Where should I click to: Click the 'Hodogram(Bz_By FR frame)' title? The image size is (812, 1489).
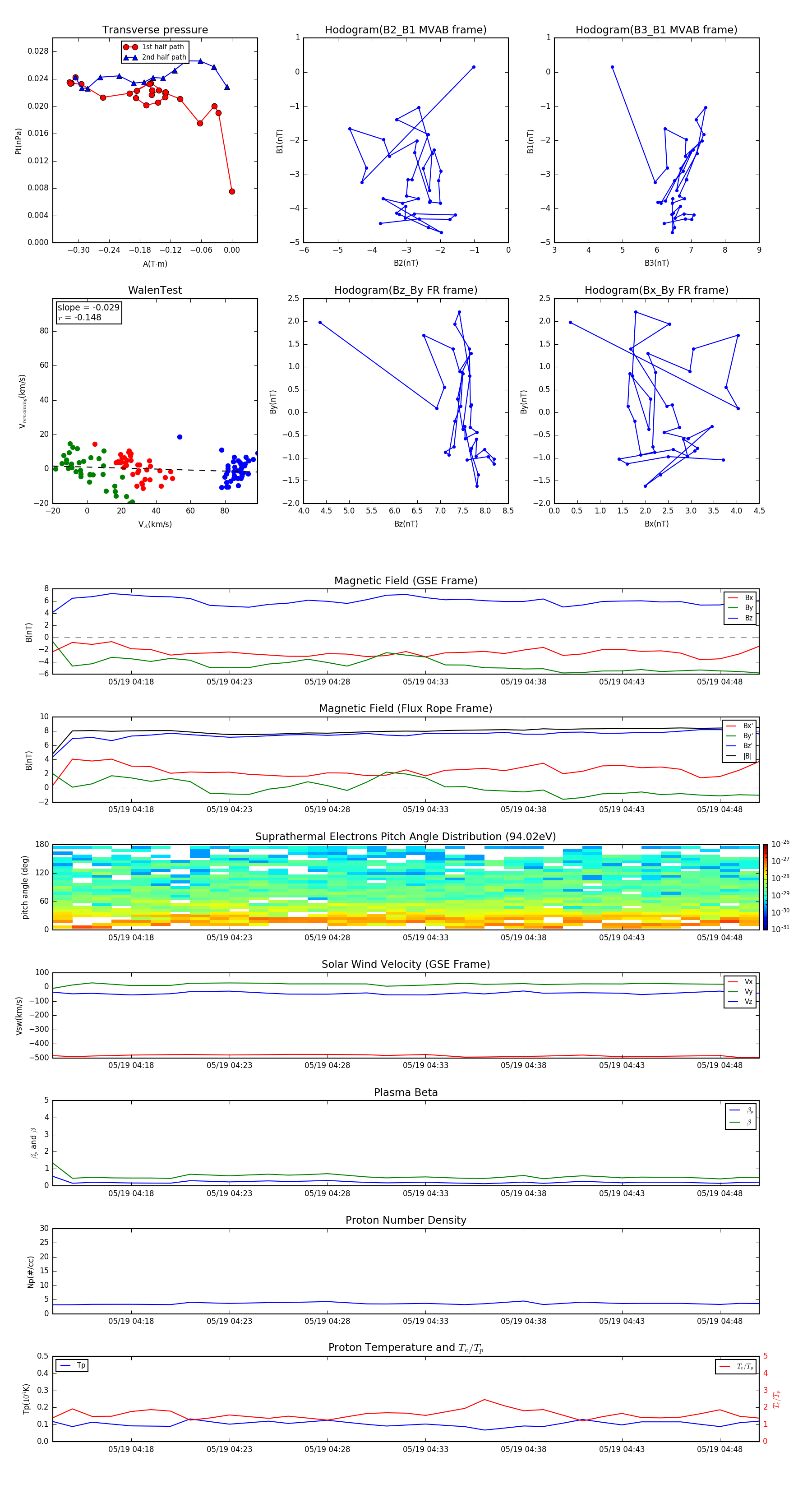[406, 290]
